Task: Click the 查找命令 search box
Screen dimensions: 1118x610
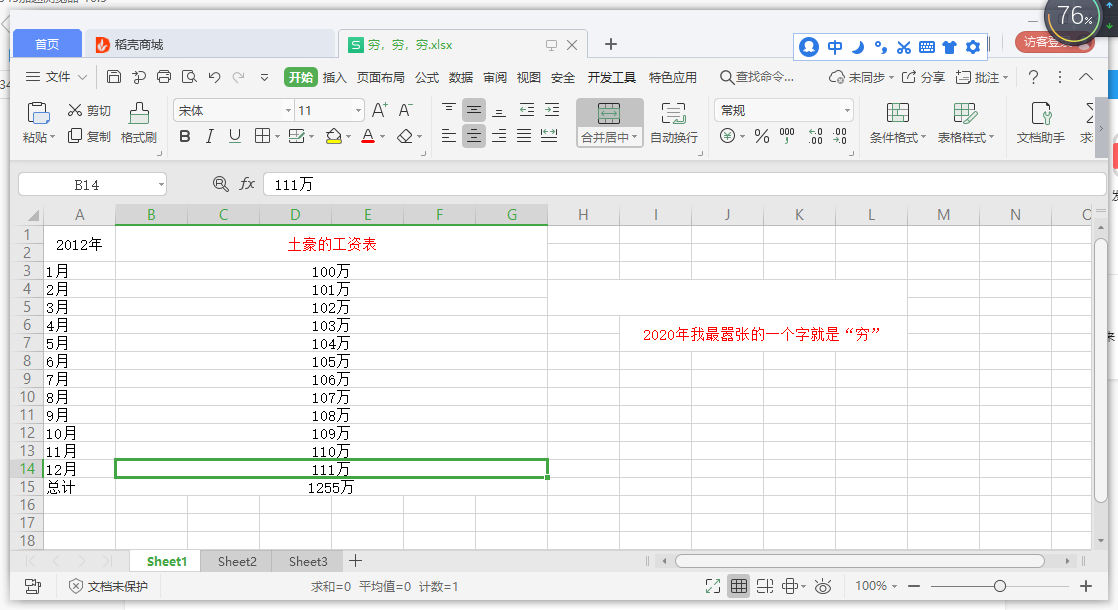Action: [757, 77]
